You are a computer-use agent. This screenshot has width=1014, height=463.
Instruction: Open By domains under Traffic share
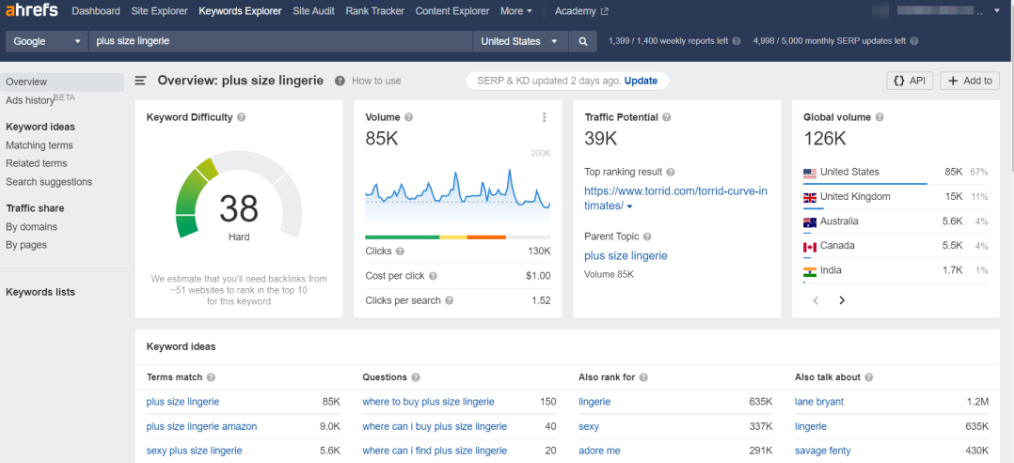pos(32,227)
